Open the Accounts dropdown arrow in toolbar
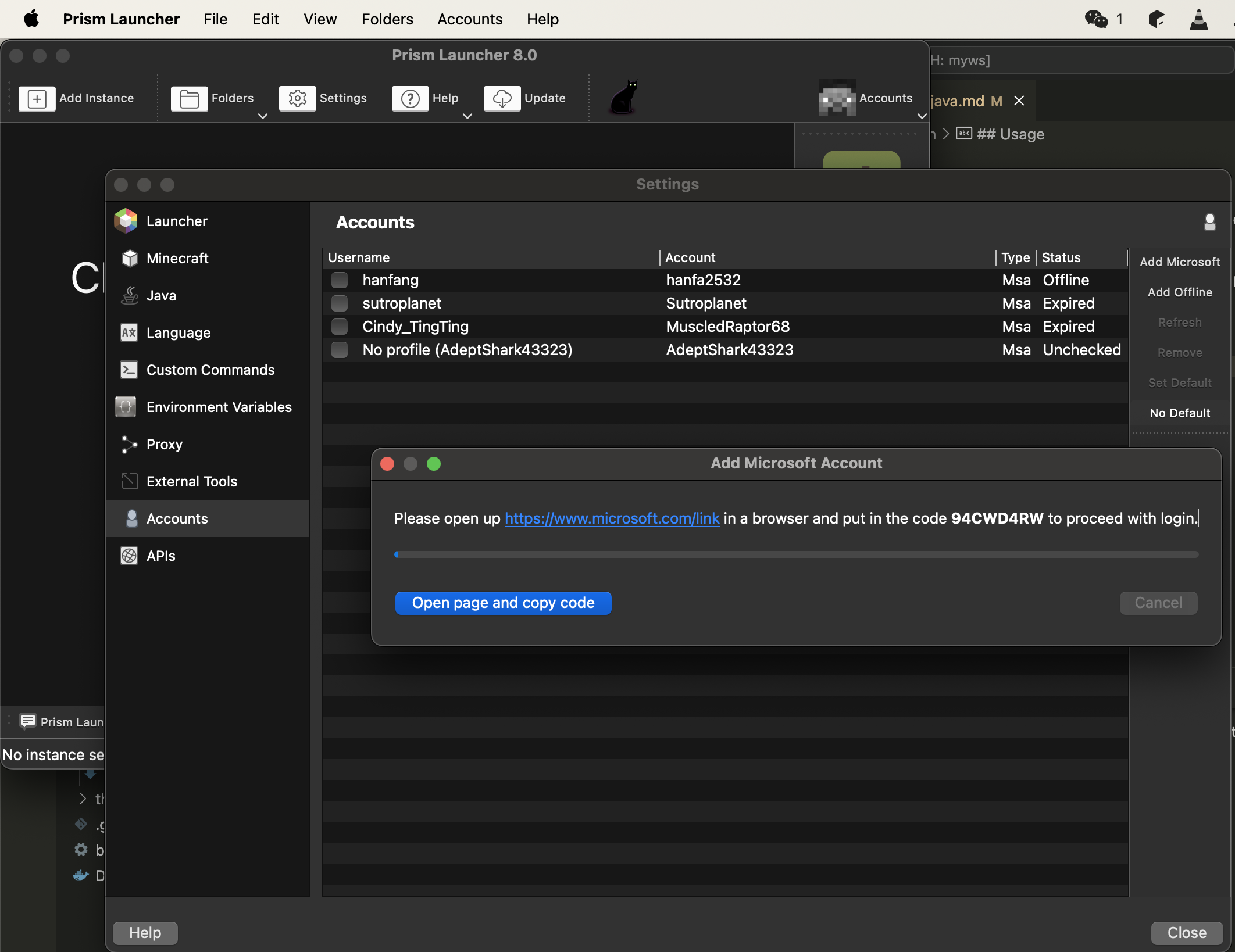The width and height of the screenshot is (1235, 952). pos(922,116)
